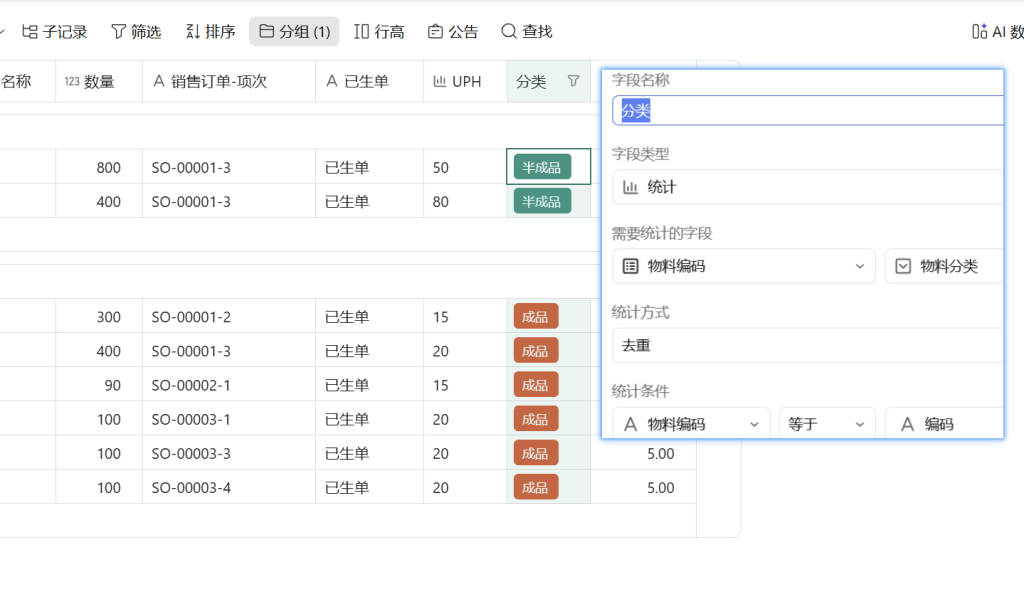Click the 成品 tag in the SO-00003-4 row

[536, 487]
